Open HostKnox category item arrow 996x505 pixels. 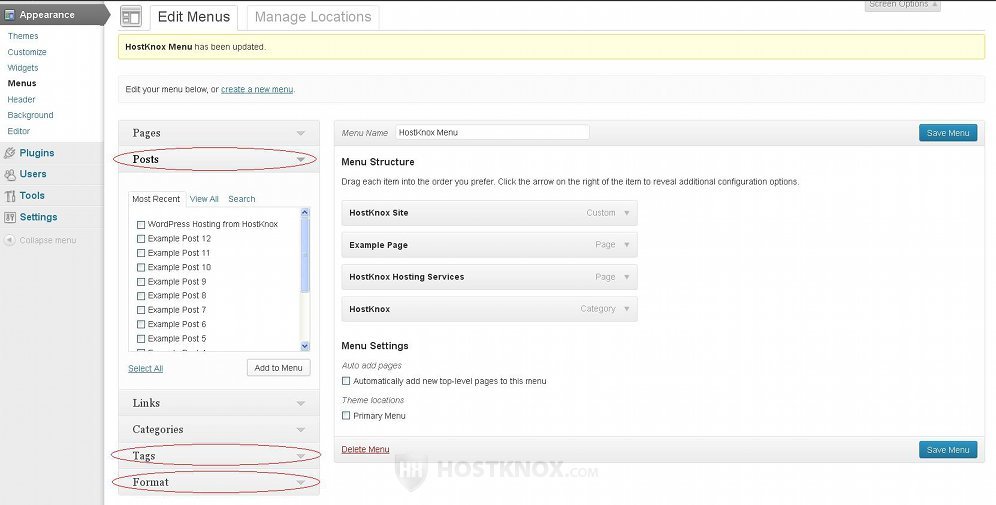click(x=626, y=309)
